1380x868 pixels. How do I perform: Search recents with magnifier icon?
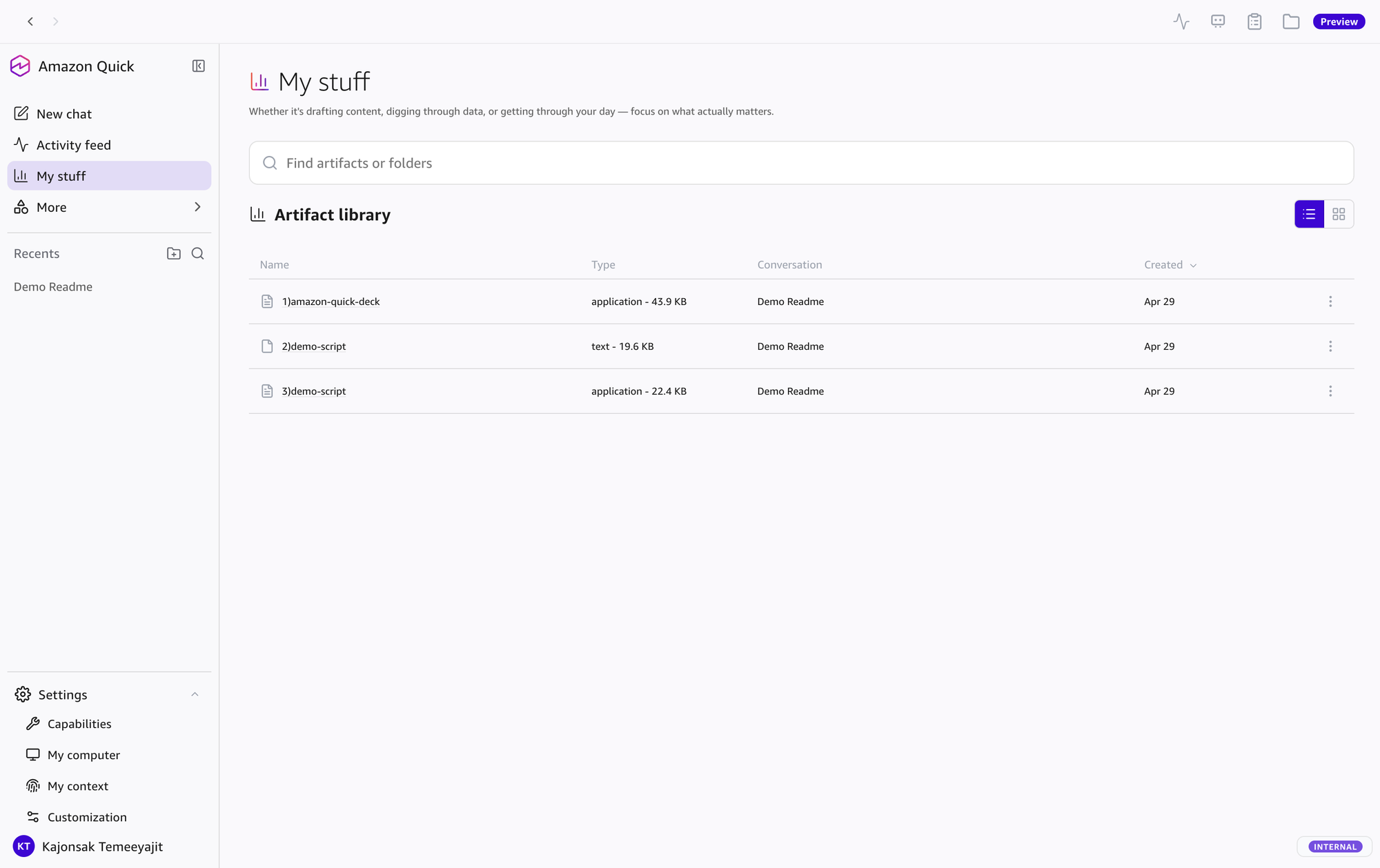pos(197,253)
